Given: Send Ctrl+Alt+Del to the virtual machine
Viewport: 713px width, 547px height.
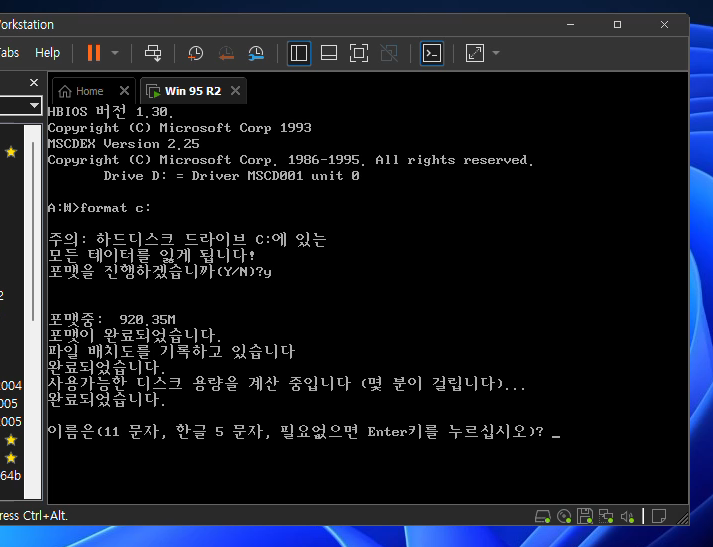Looking at the screenshot, I should [x=153, y=53].
